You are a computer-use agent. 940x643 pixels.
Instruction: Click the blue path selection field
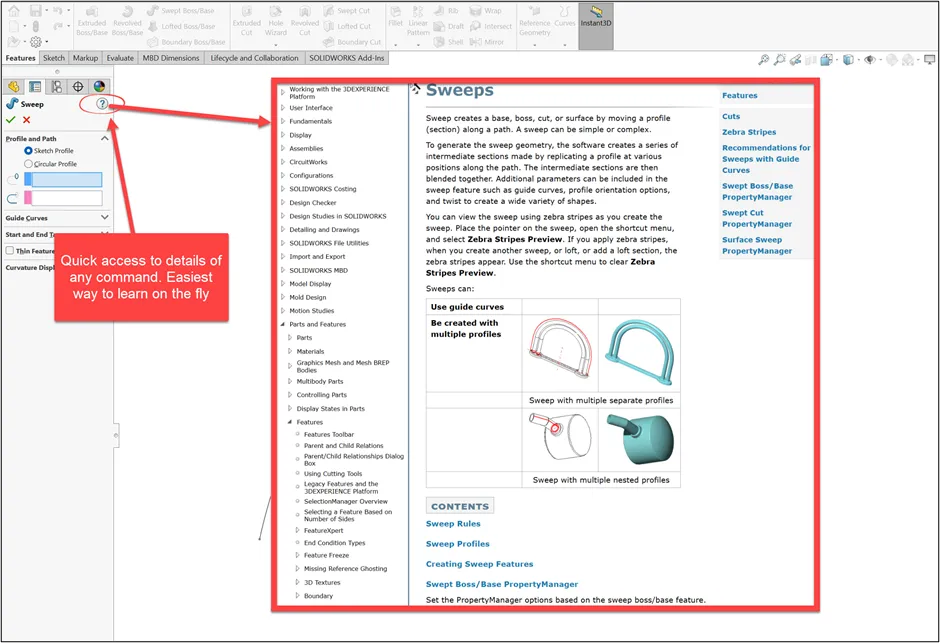tap(66, 179)
